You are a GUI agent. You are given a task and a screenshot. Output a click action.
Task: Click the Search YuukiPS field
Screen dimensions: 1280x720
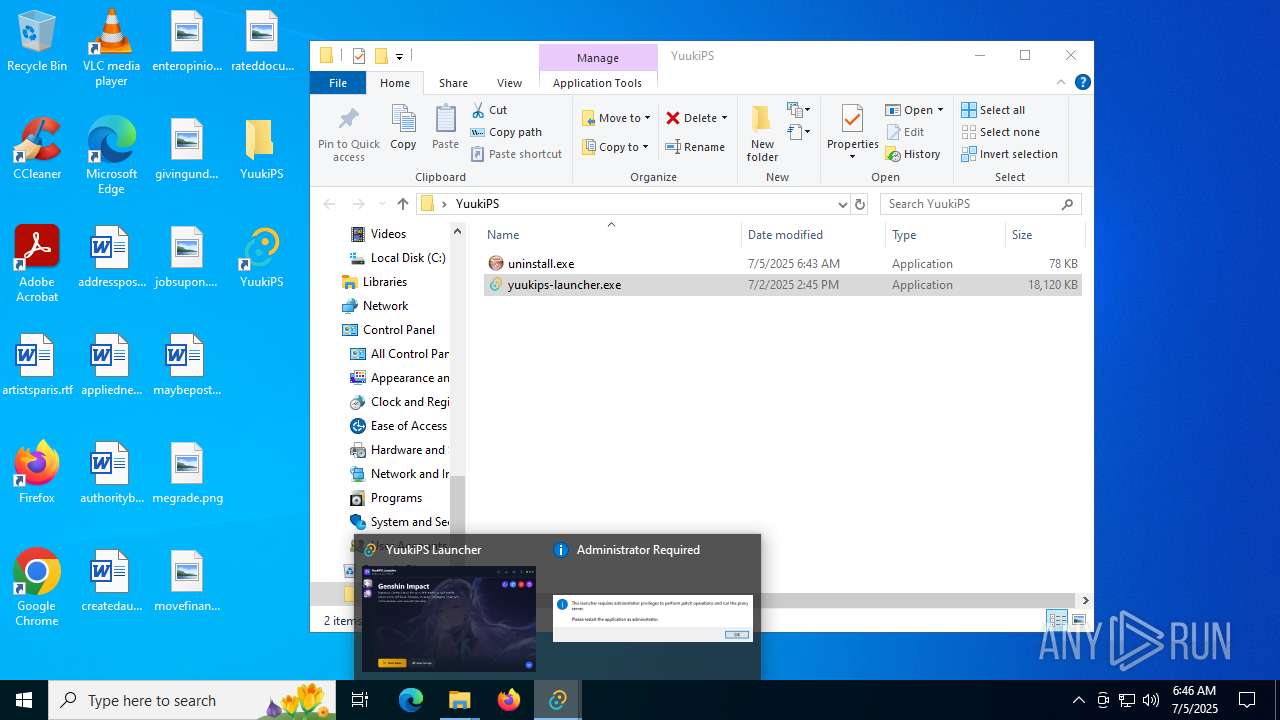[x=980, y=204]
